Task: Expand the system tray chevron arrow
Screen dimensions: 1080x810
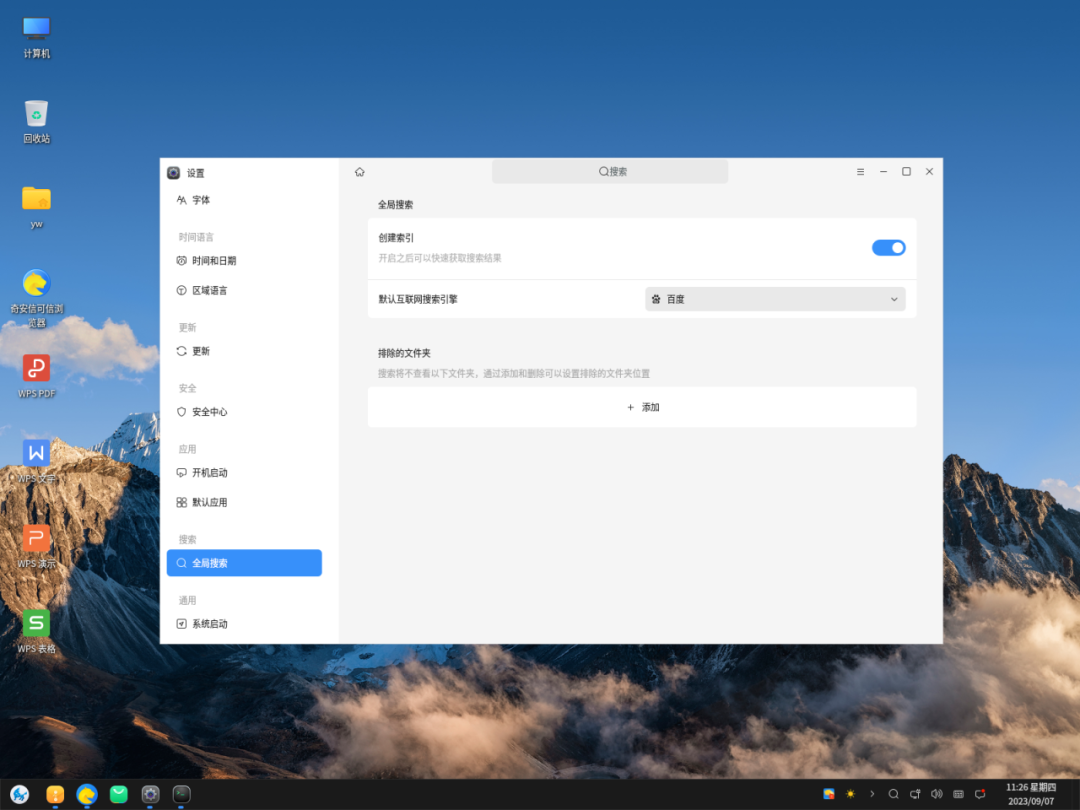Action: pyautogui.click(x=872, y=794)
